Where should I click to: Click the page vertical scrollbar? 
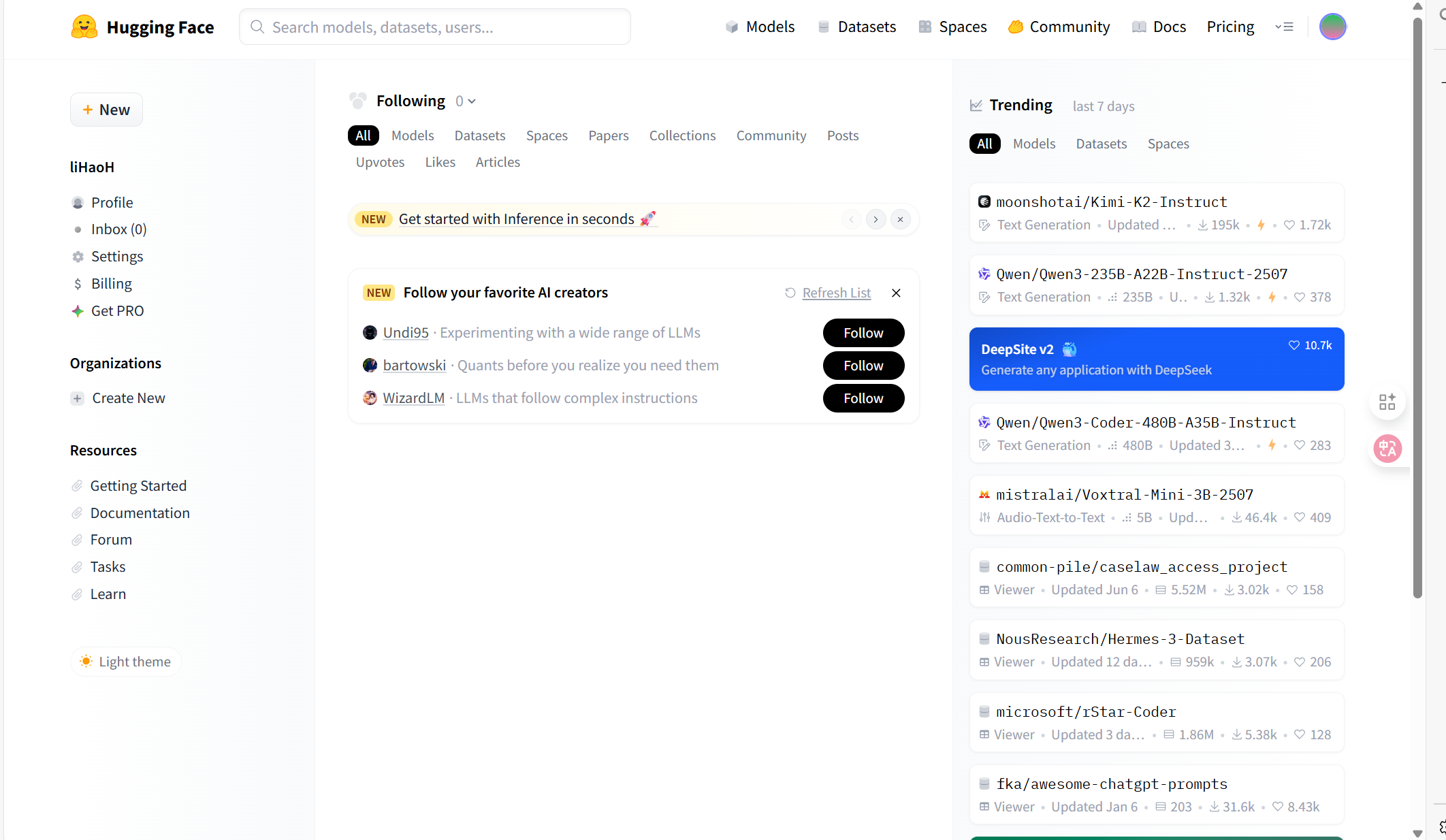pyautogui.click(x=1417, y=306)
